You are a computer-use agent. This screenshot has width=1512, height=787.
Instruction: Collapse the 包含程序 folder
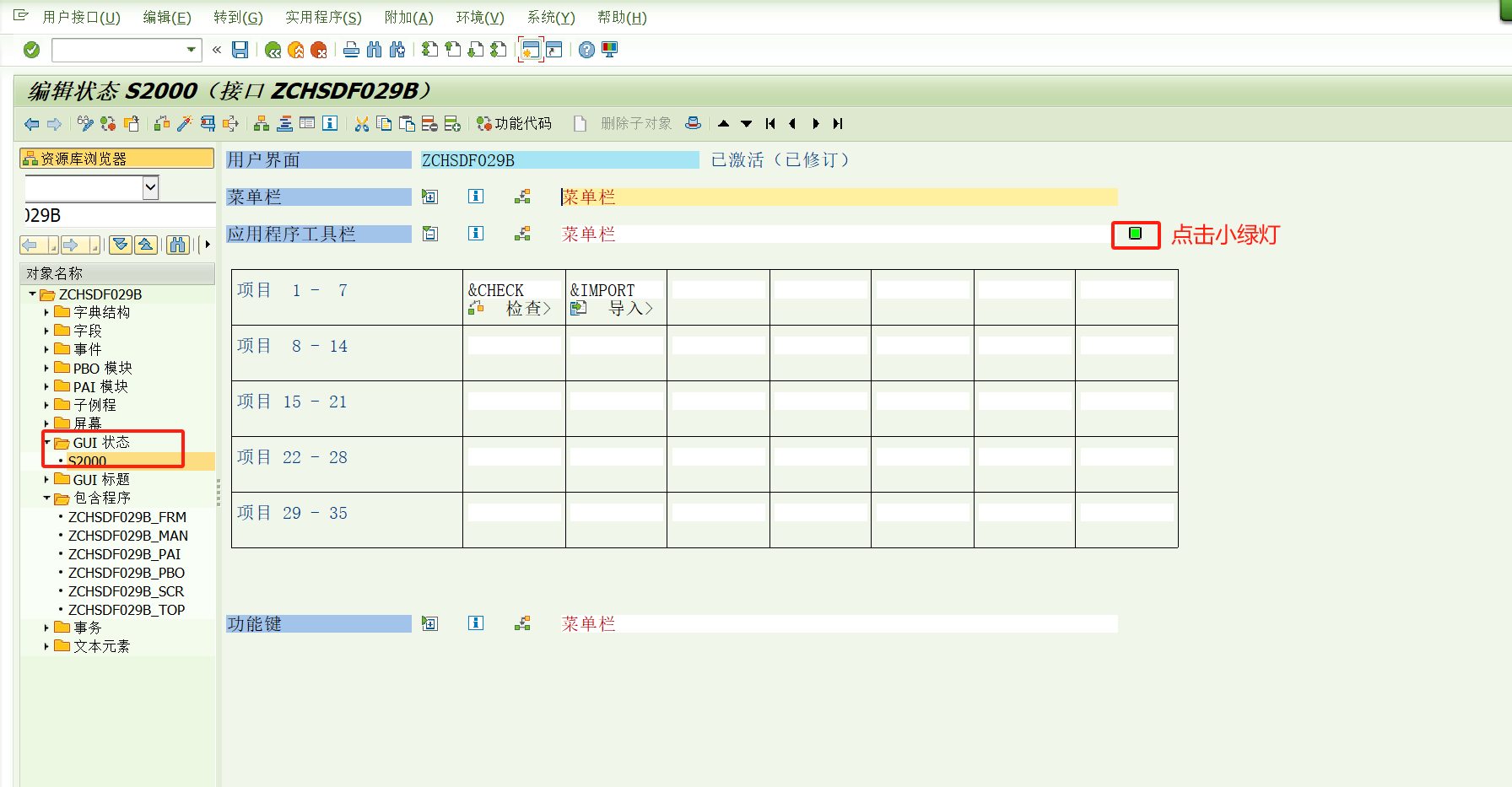point(46,498)
